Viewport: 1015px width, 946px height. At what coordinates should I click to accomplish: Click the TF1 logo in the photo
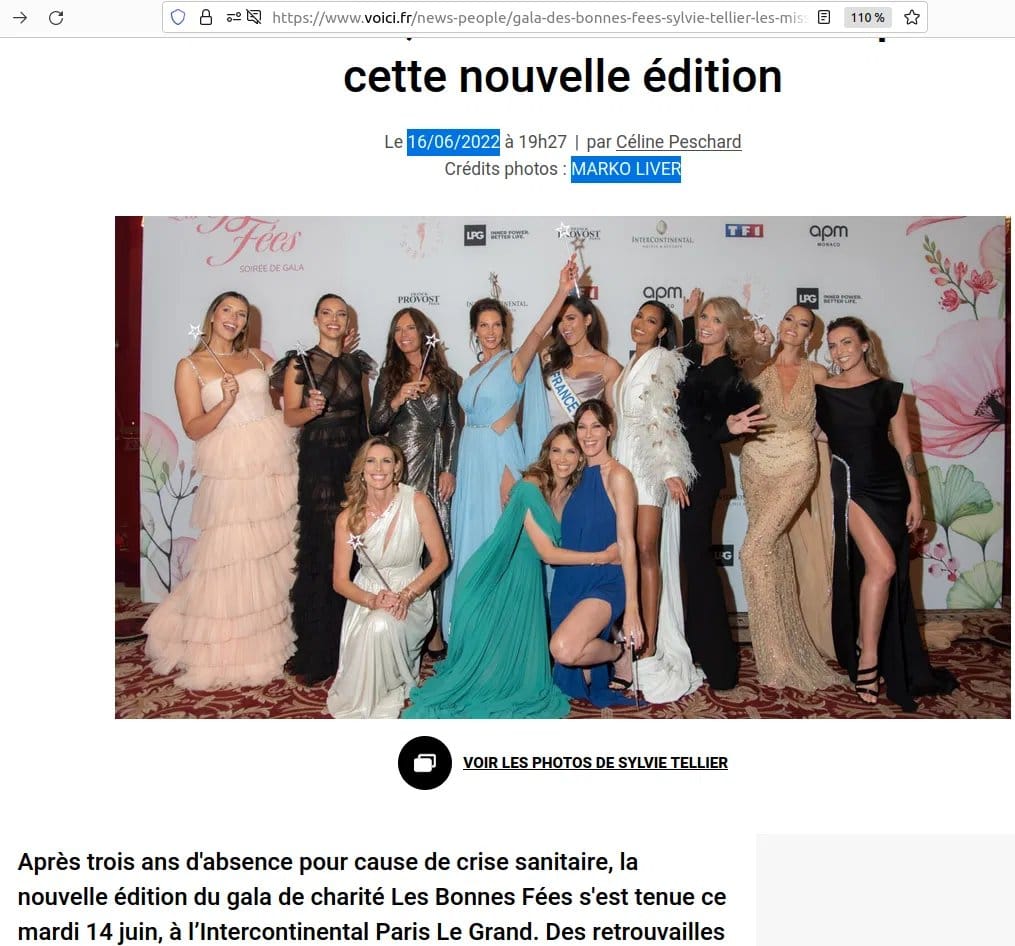[744, 231]
